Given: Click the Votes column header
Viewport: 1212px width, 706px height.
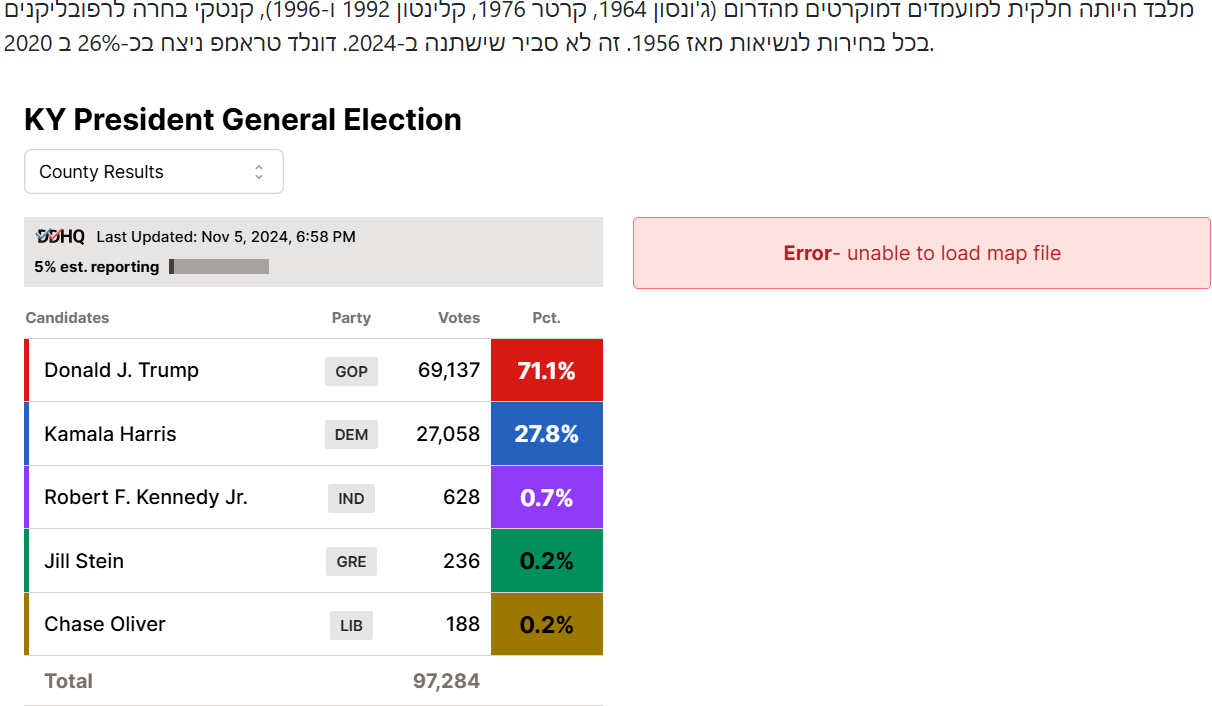Looking at the screenshot, I should click(x=459, y=318).
